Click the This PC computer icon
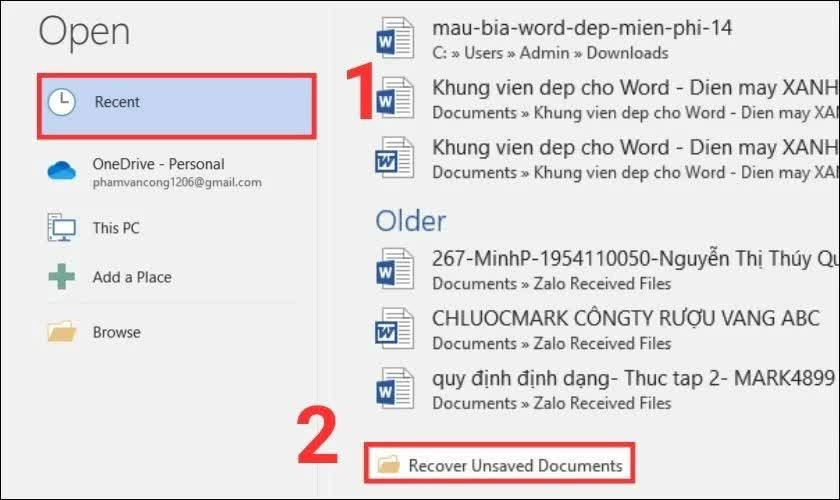Screen dimensions: 840x500 pos(62,227)
